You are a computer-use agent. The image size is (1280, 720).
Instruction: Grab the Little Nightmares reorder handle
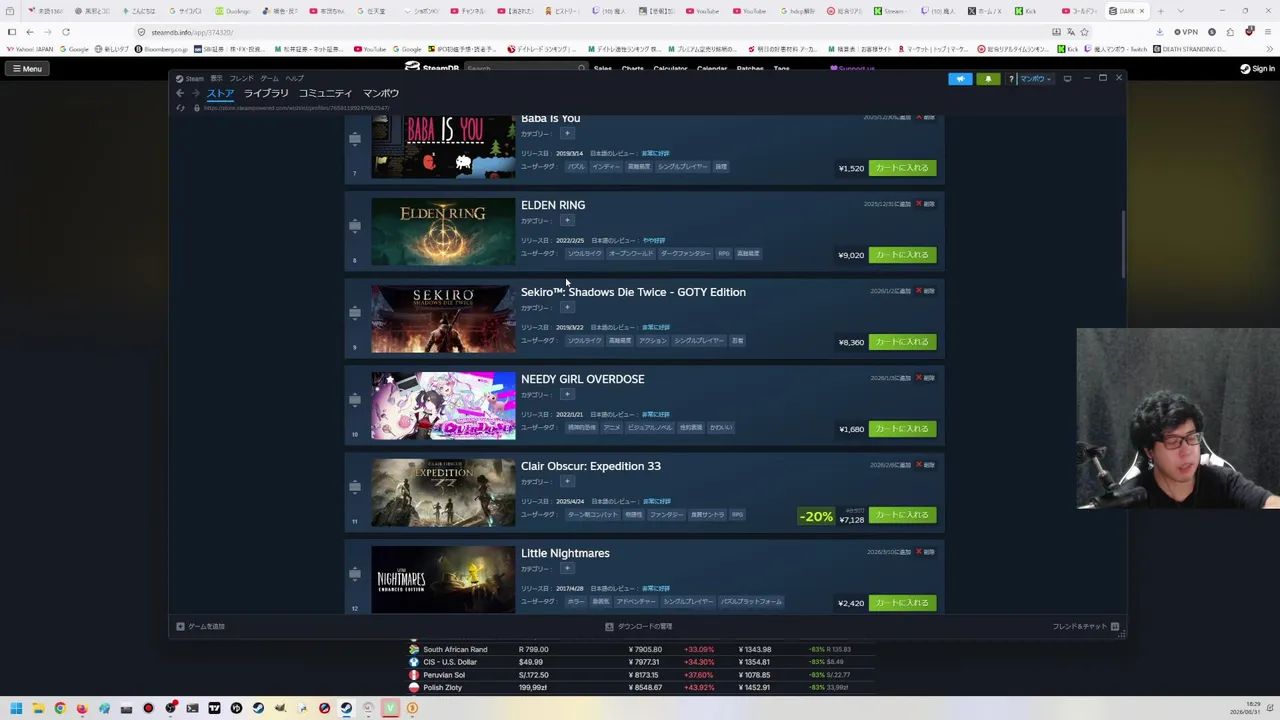coord(354,574)
